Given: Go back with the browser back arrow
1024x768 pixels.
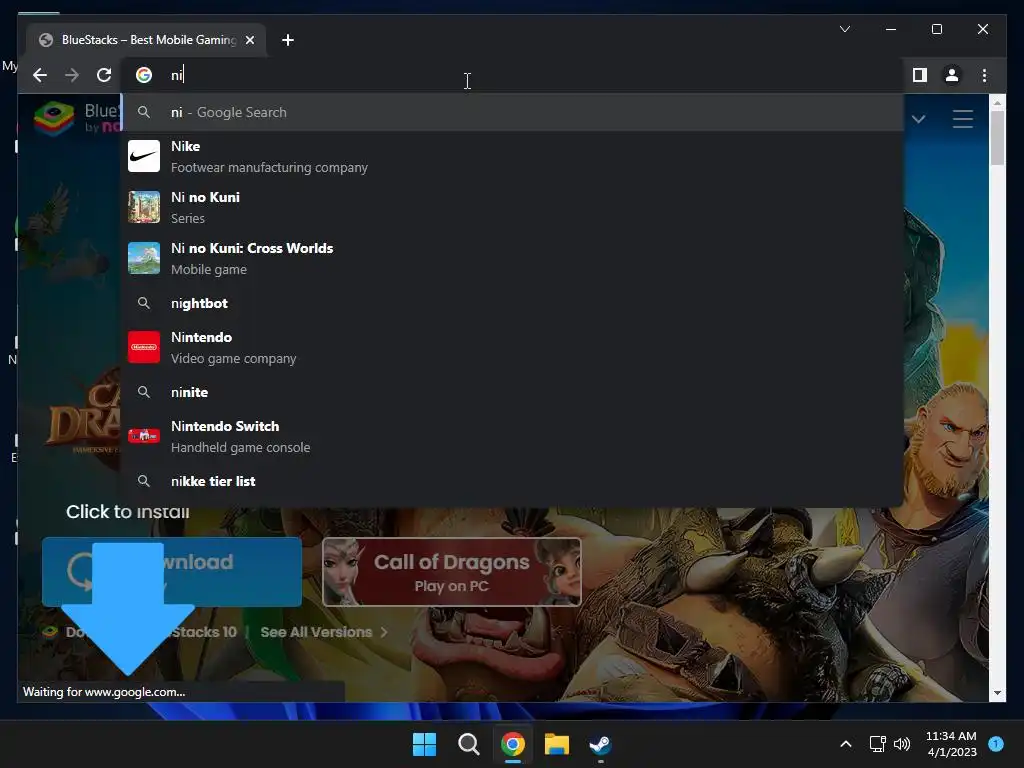Looking at the screenshot, I should tap(40, 75).
